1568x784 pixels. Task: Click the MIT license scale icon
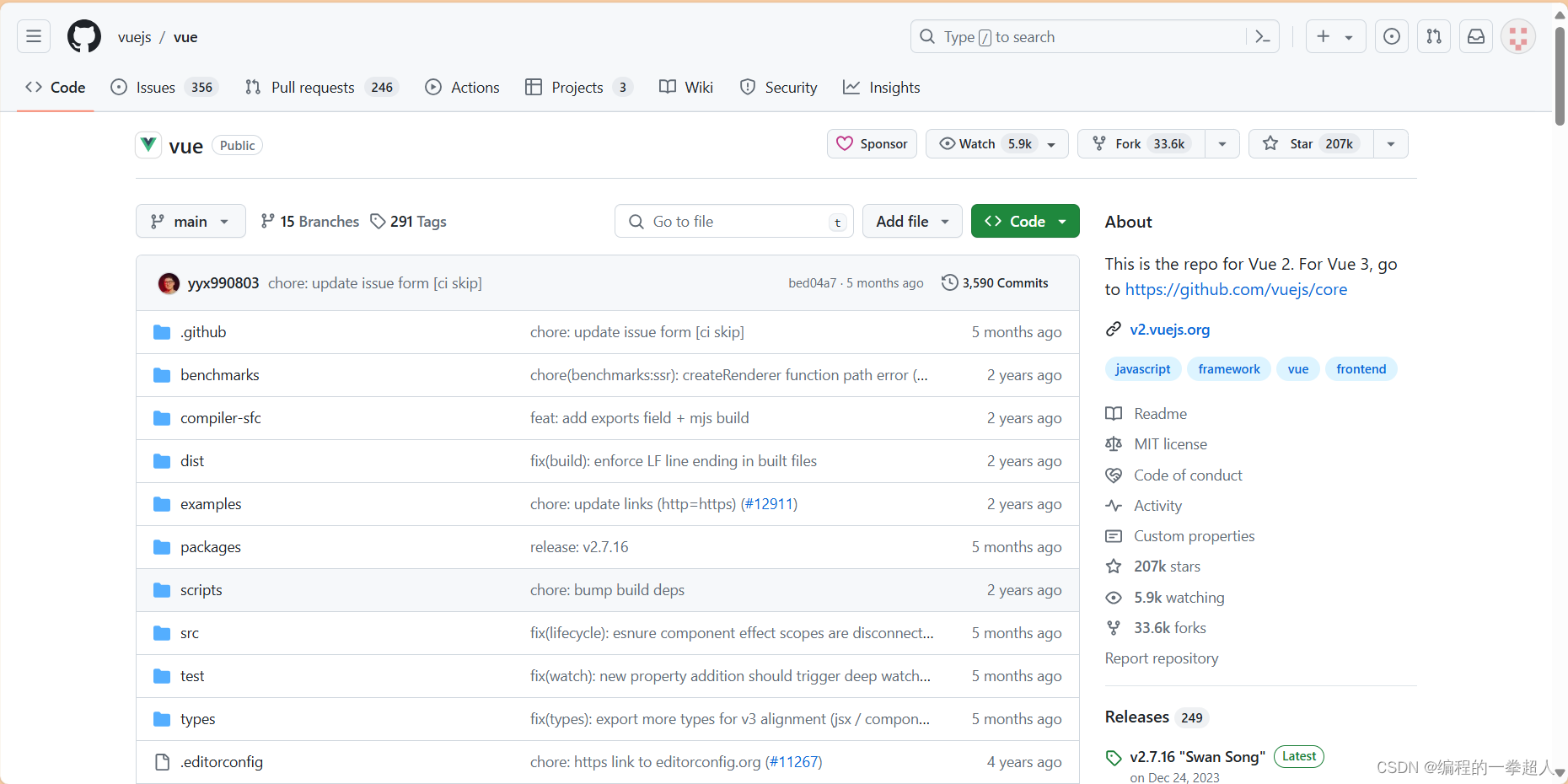pyautogui.click(x=1114, y=444)
